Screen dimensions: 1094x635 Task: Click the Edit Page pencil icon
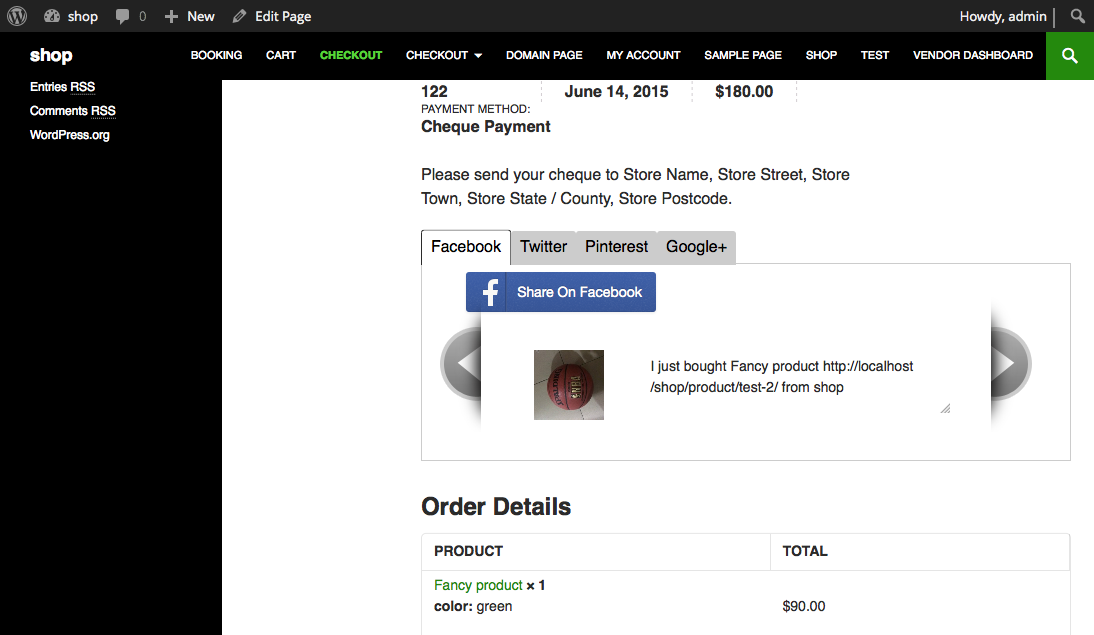pyautogui.click(x=239, y=17)
